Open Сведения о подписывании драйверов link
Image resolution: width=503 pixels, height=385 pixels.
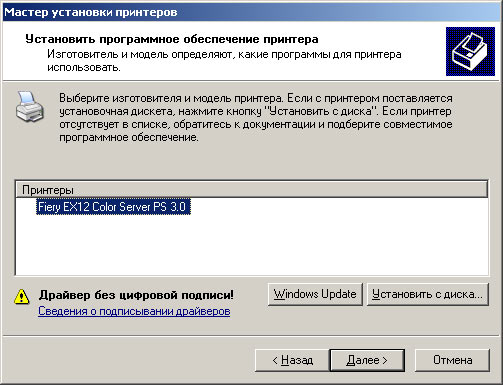tap(134, 311)
